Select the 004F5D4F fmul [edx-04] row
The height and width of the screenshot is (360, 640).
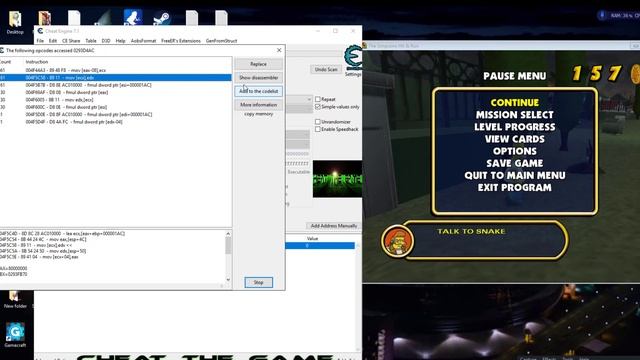(116, 122)
